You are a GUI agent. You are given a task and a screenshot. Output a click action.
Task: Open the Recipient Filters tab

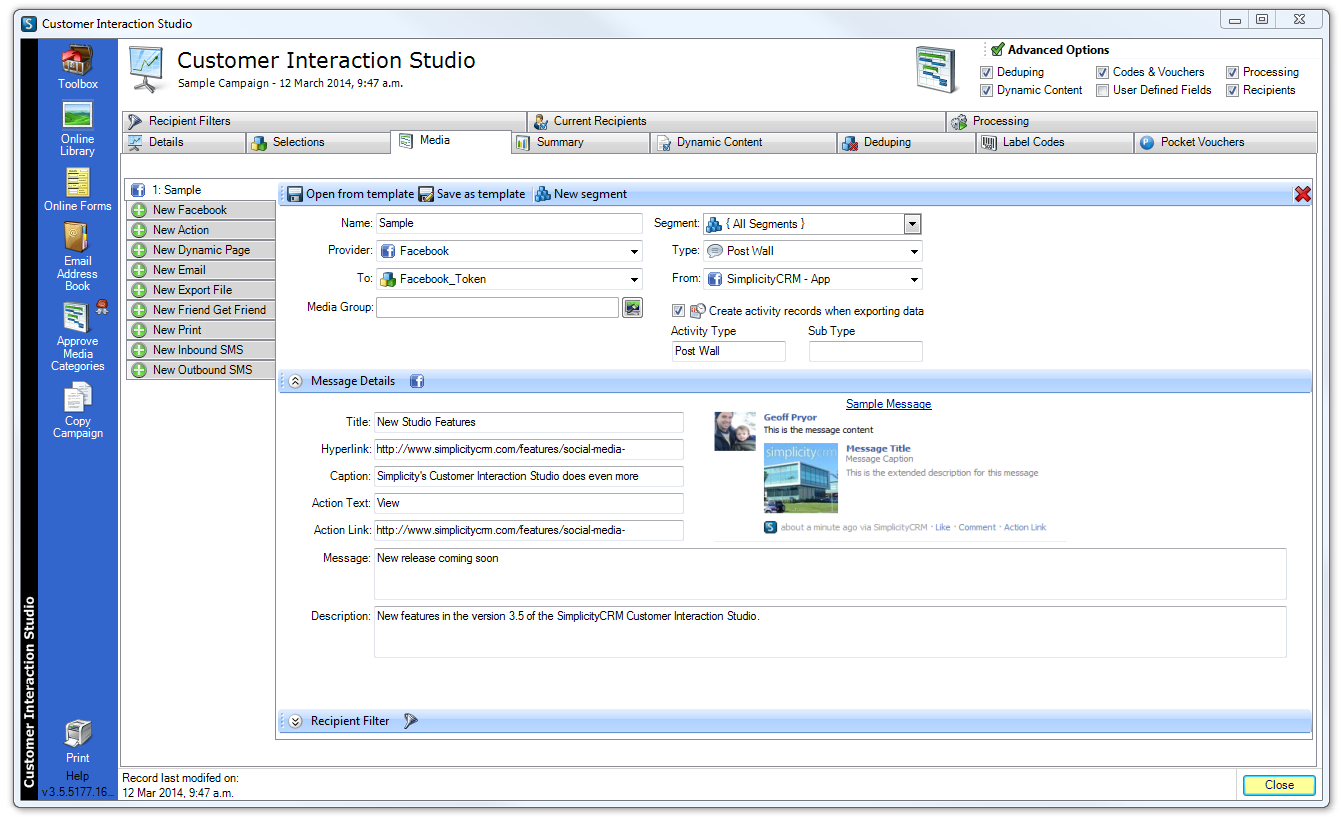click(x=324, y=121)
